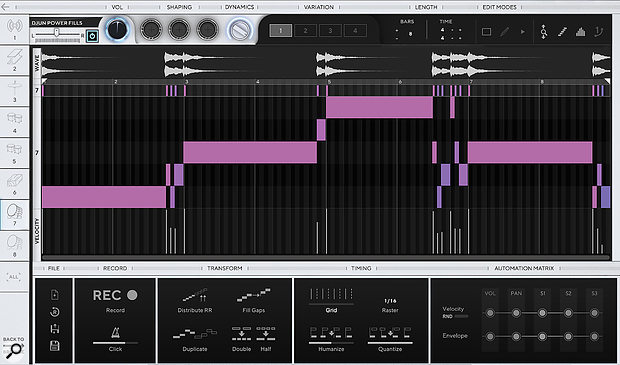
Task: Toggle Velocity to PAN matrix node
Action: (516, 313)
